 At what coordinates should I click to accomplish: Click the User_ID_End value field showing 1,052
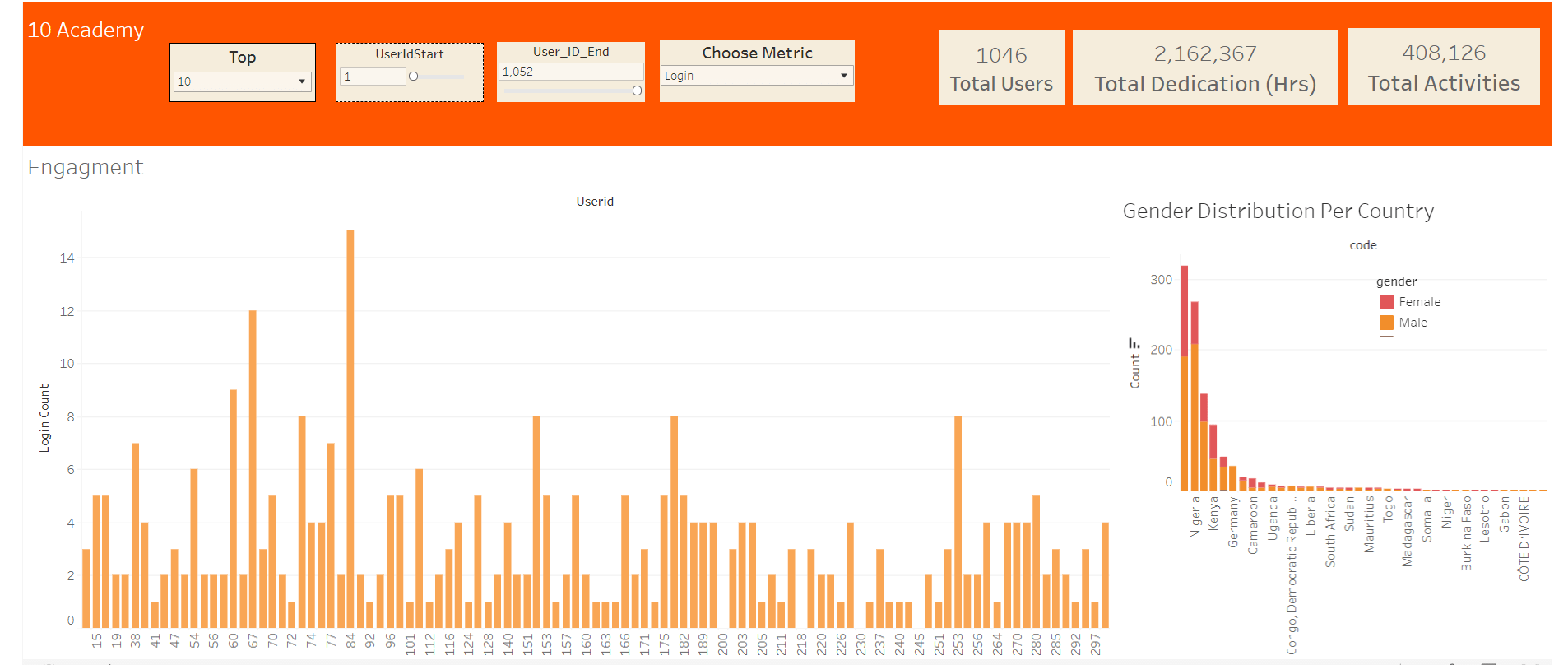pyautogui.click(x=571, y=72)
